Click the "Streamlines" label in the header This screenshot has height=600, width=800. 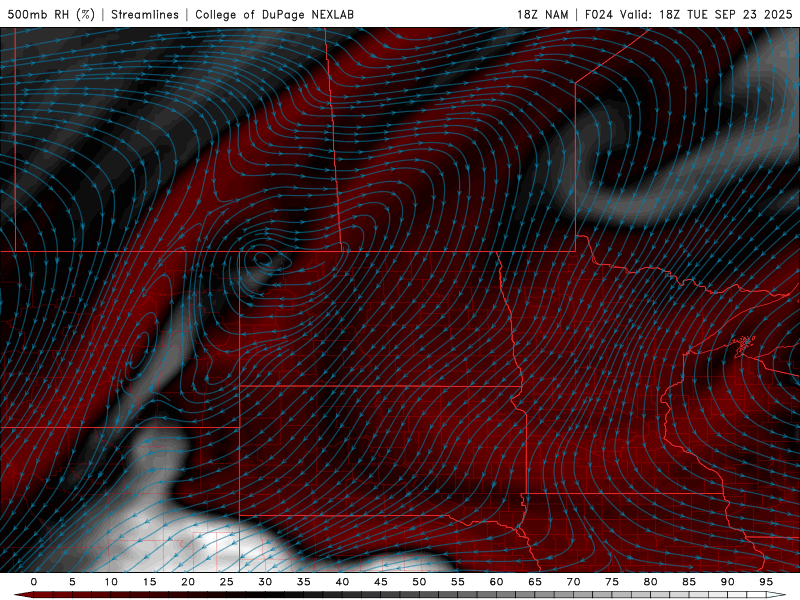[x=145, y=14]
